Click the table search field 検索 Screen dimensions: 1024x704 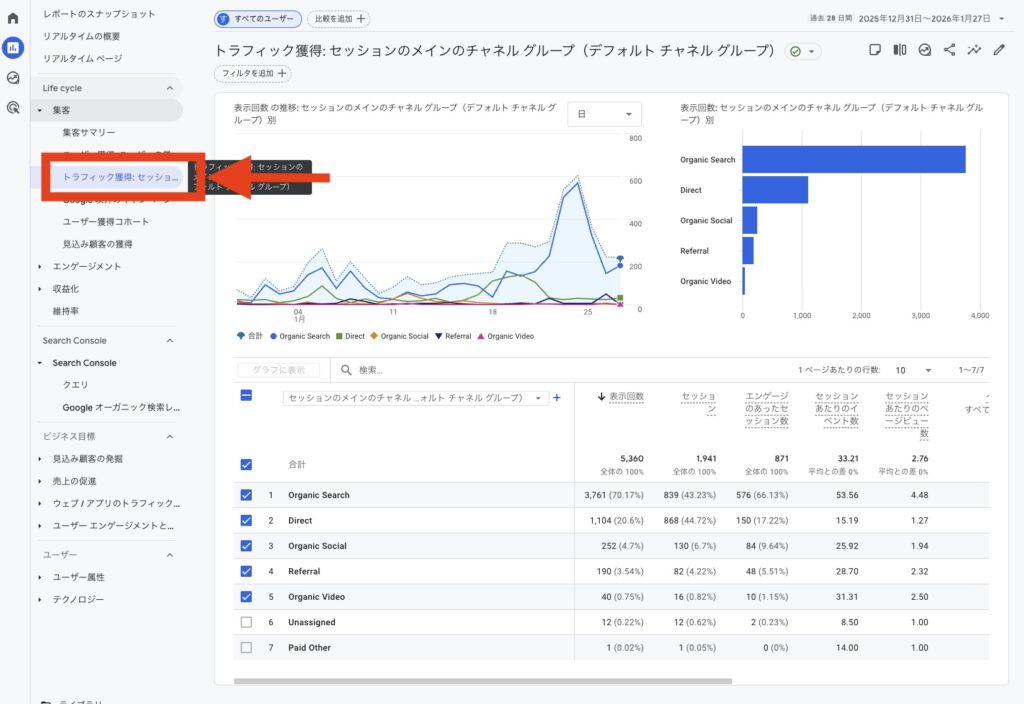coord(450,370)
